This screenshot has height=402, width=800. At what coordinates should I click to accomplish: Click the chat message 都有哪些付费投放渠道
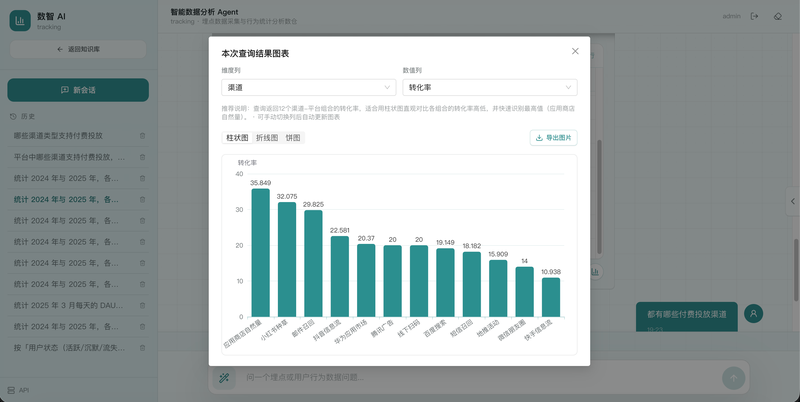[x=687, y=314]
